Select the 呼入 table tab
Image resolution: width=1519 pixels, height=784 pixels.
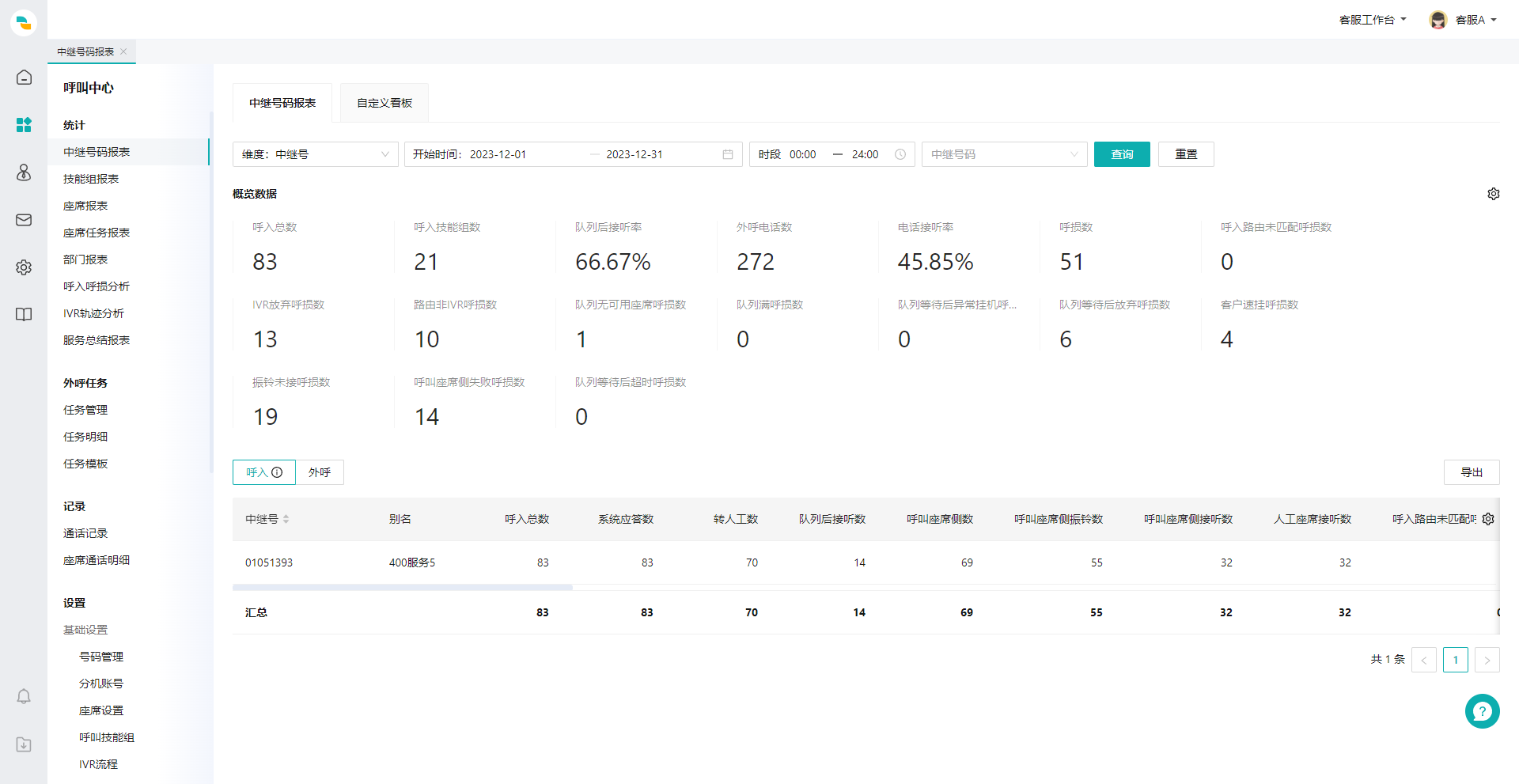point(264,472)
